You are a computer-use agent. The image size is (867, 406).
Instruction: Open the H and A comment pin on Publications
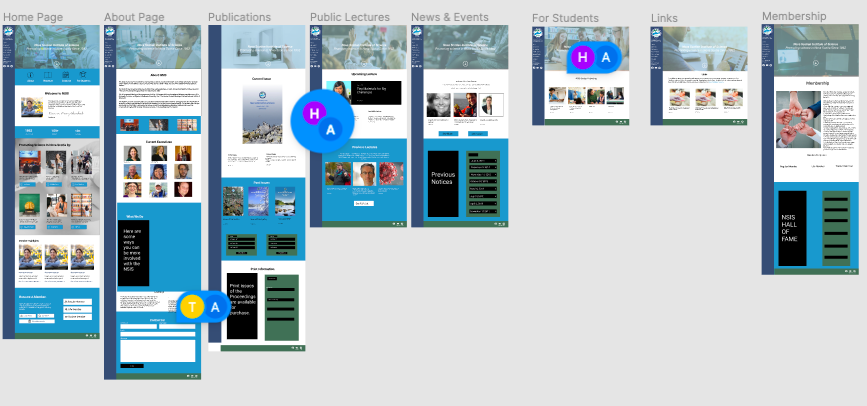(322, 121)
